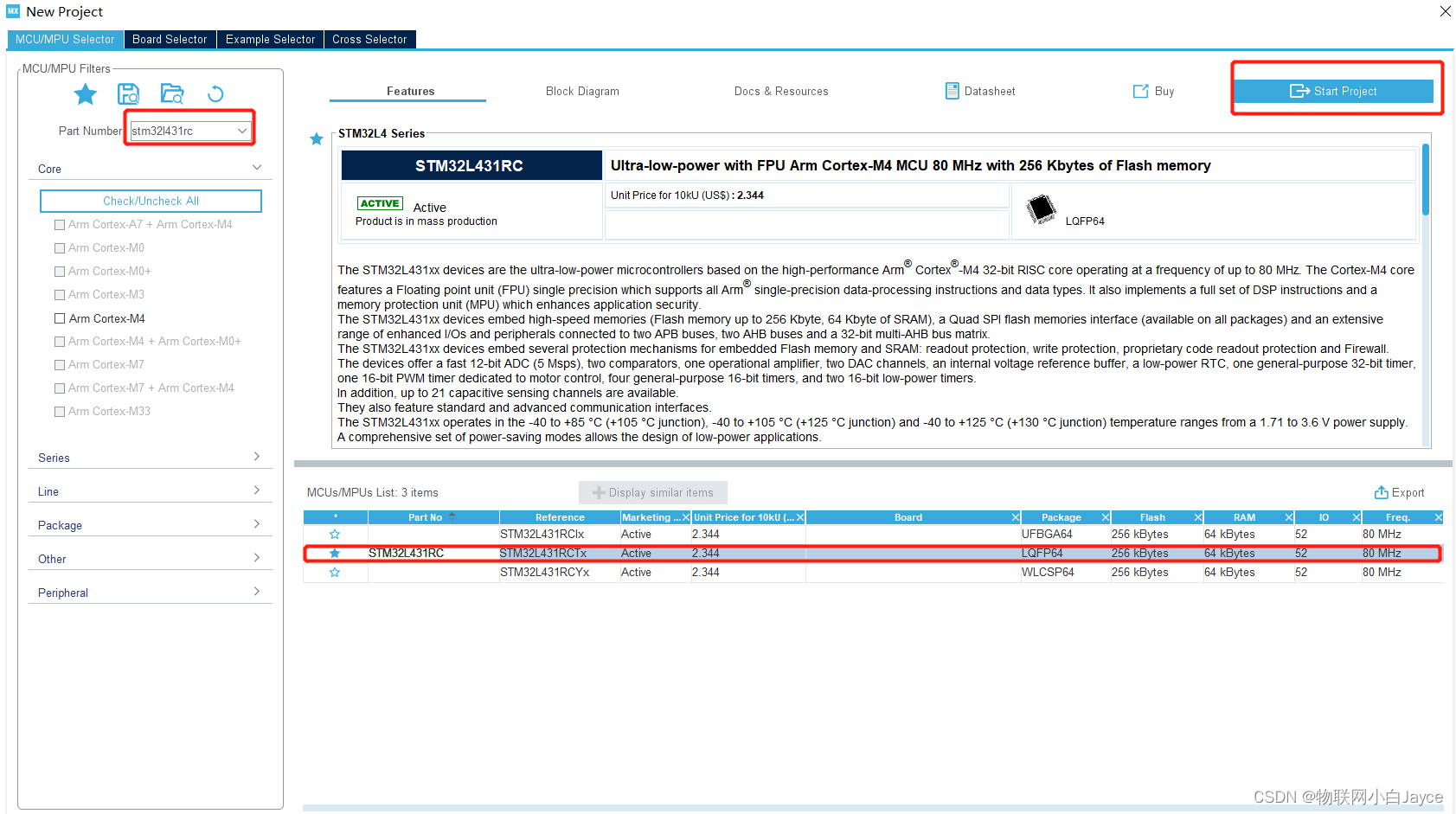The height and width of the screenshot is (814, 1456).
Task: Switch to Cross Selector tab
Action: click(x=369, y=40)
